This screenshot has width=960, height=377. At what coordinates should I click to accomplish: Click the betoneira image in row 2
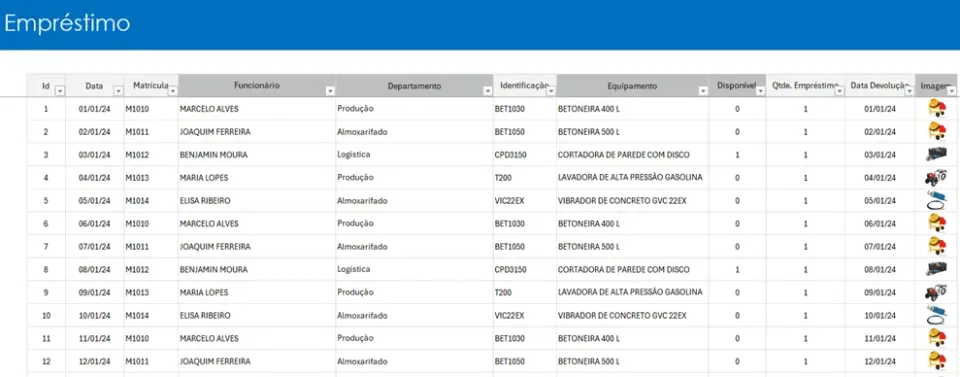(936, 131)
